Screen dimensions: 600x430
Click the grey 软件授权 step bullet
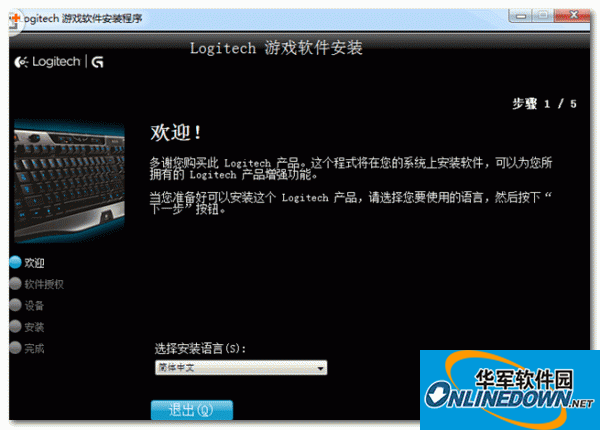[x=14, y=284]
